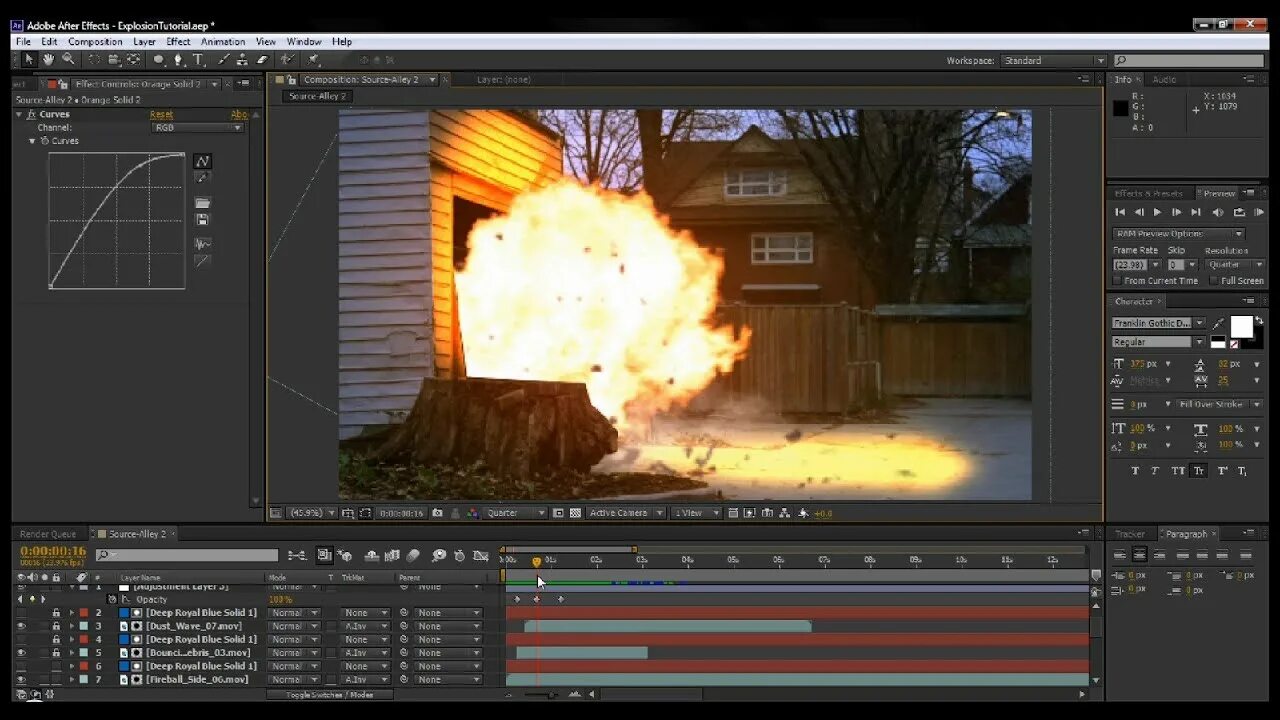Switch to Audio panel tab
Image resolution: width=1280 pixels, height=720 pixels.
(x=1164, y=79)
